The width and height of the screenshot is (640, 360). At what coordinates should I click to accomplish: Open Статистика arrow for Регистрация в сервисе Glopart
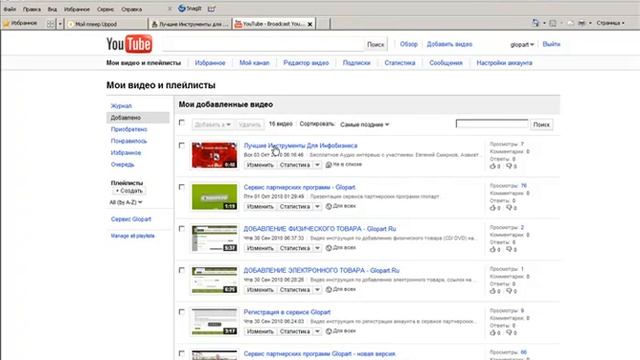pyautogui.click(x=317, y=331)
